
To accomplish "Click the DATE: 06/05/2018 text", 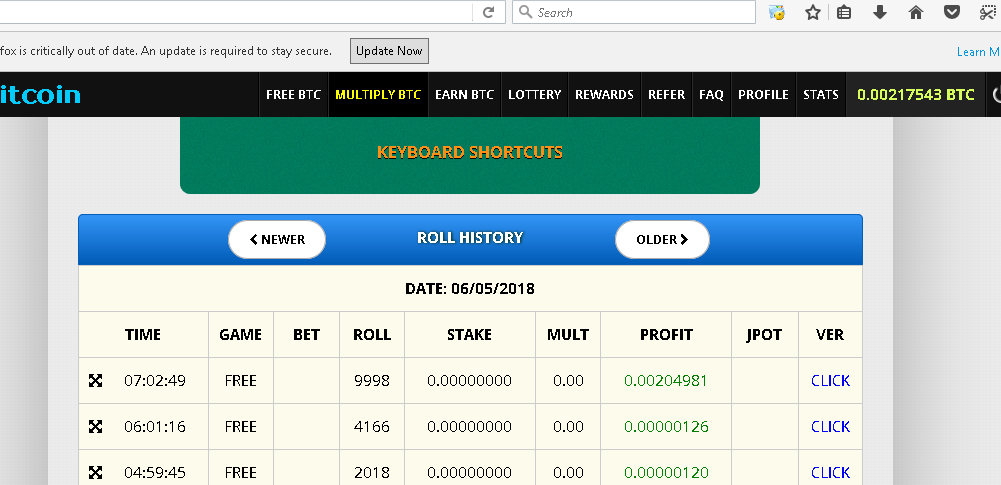I will click(470, 289).
